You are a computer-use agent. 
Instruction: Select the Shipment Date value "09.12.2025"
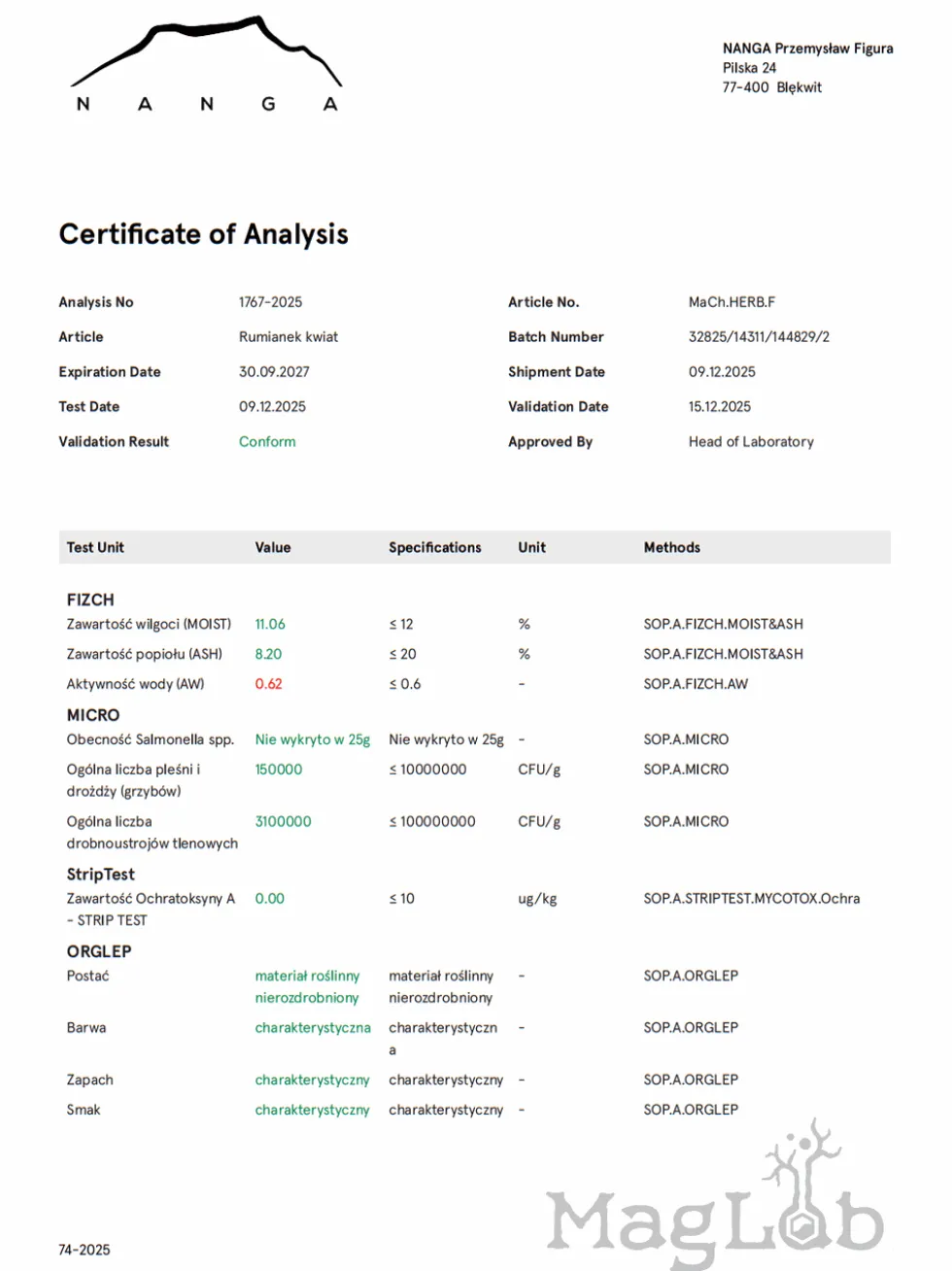pos(722,372)
